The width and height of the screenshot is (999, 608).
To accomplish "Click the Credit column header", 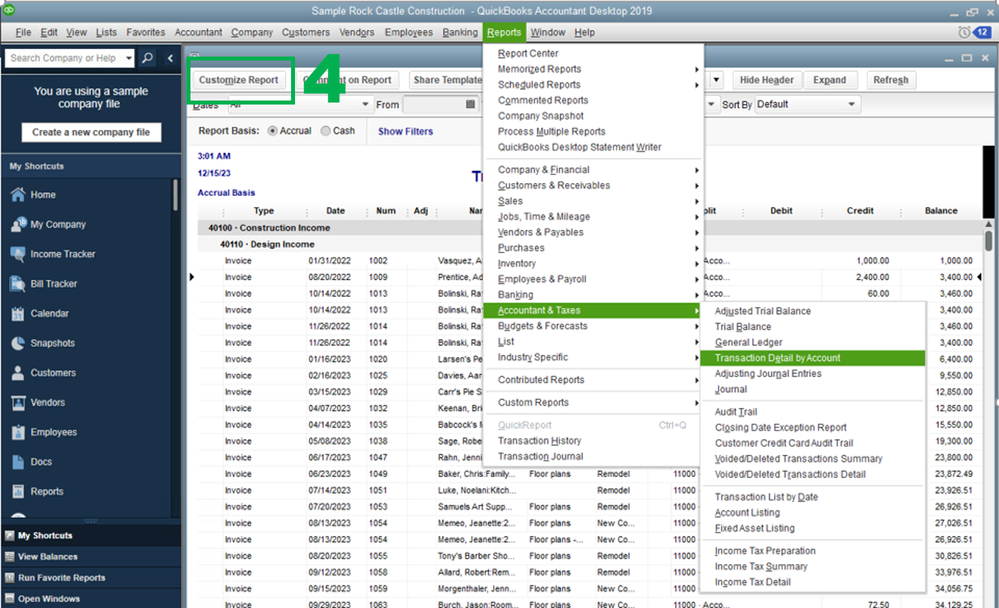I will click(x=859, y=211).
